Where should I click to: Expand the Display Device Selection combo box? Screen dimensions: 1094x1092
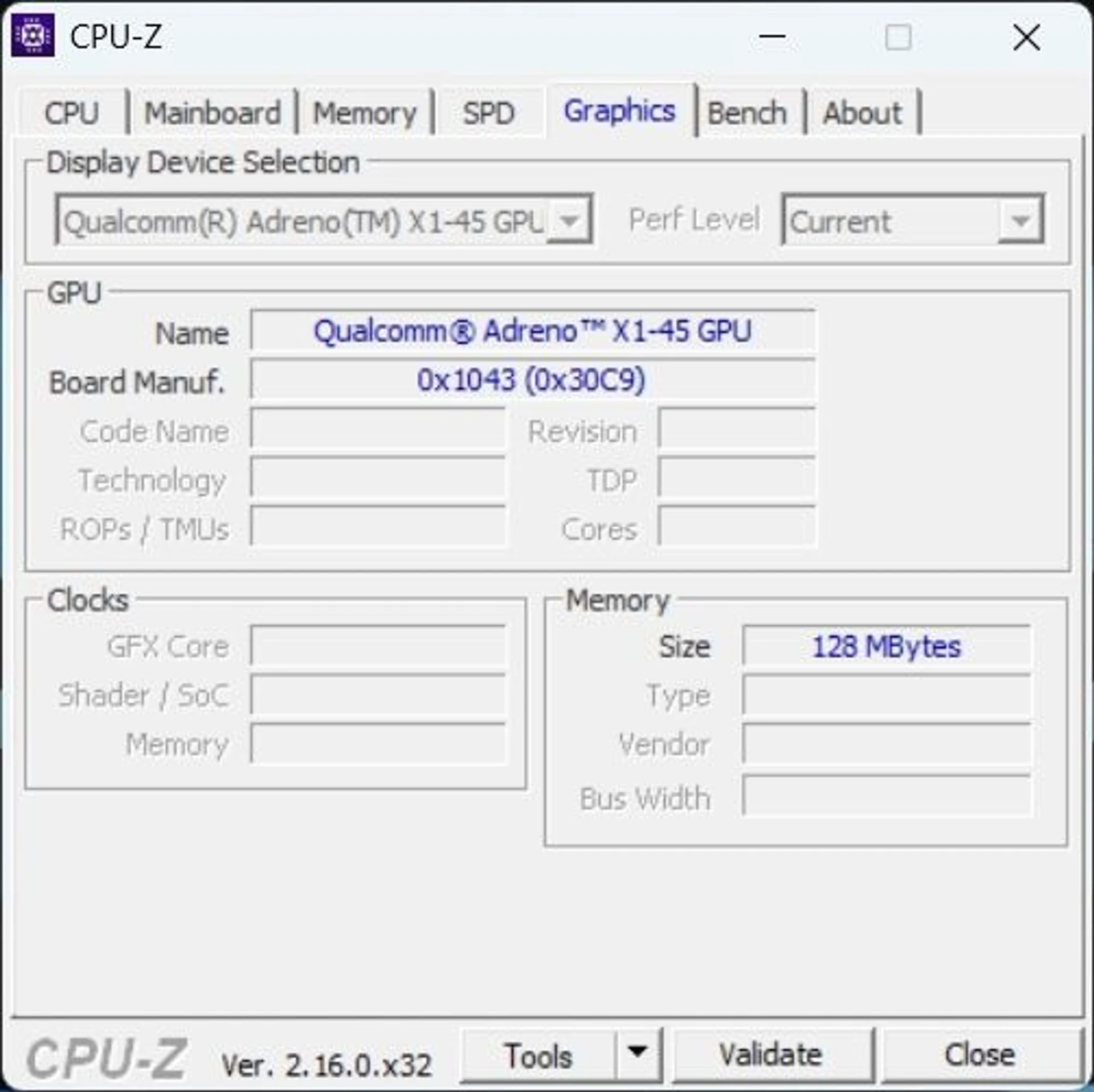(324, 221)
